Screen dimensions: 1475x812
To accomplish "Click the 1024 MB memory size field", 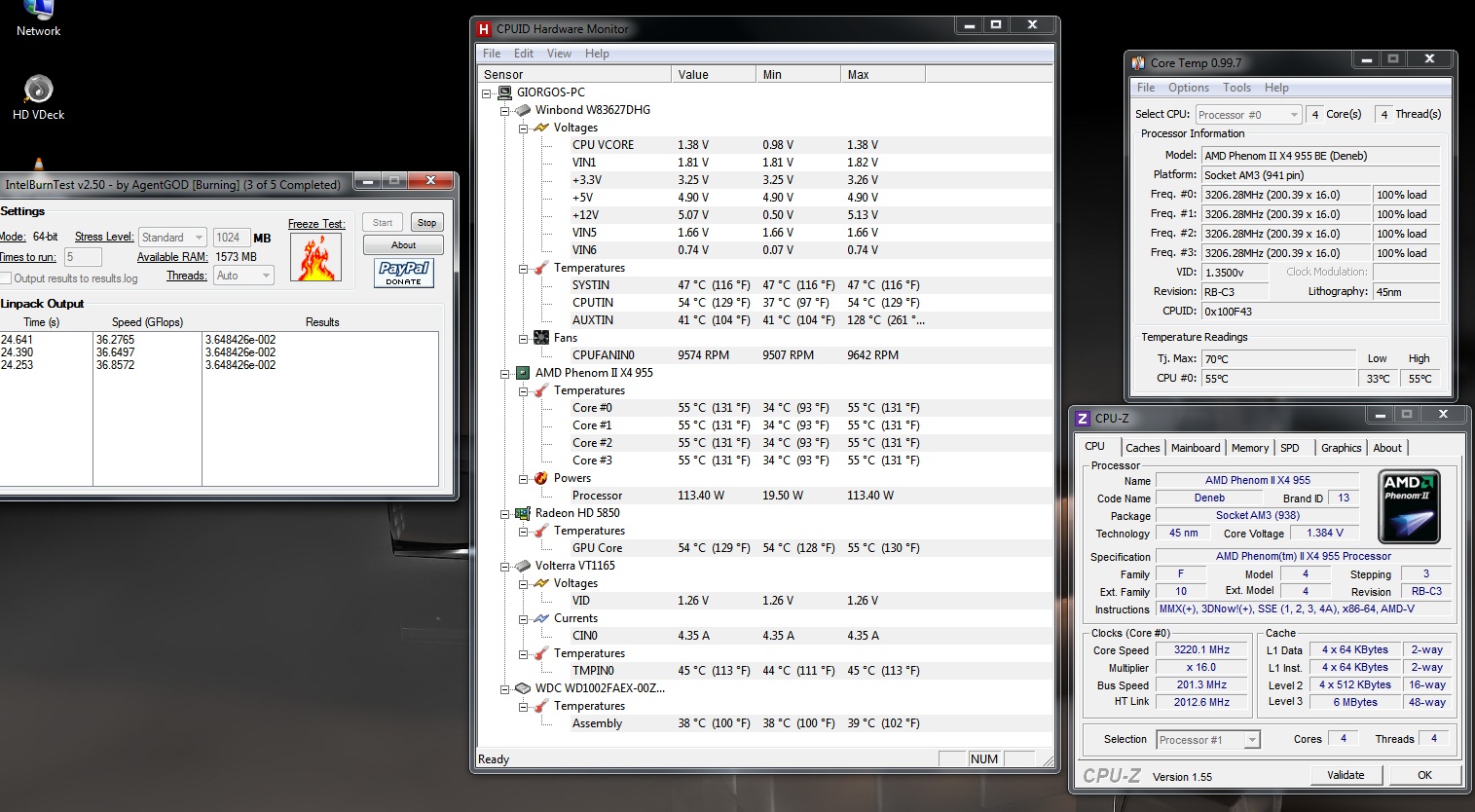I will [231, 238].
